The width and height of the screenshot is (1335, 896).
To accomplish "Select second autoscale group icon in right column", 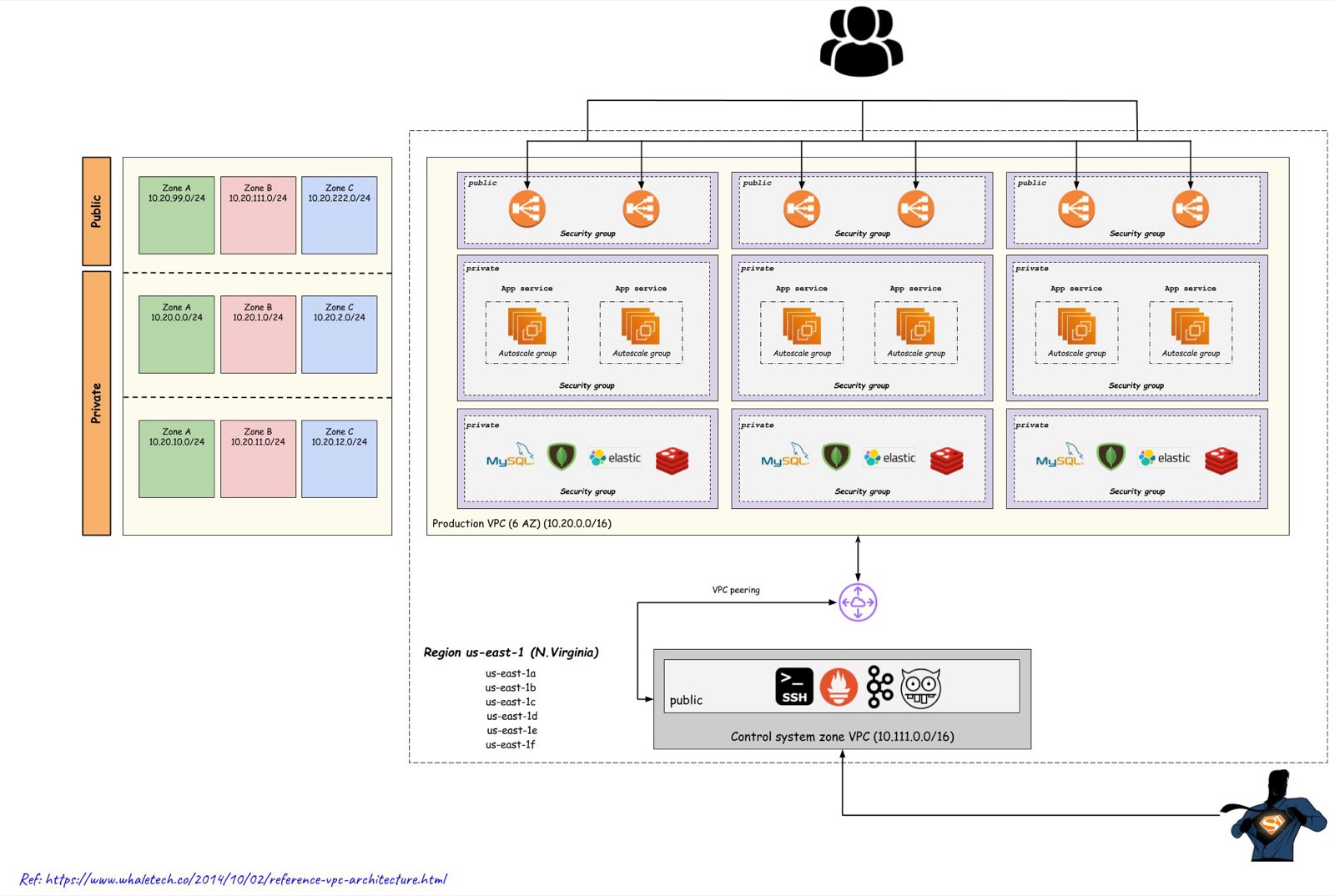I will tap(1190, 326).
